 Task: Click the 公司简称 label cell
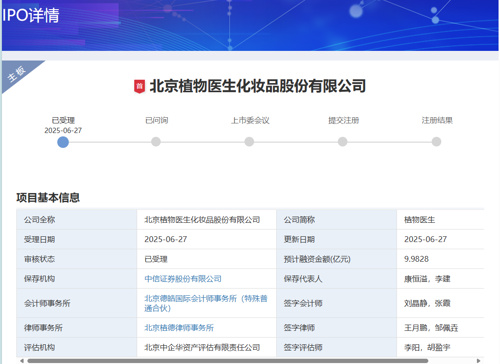[x=337, y=220]
